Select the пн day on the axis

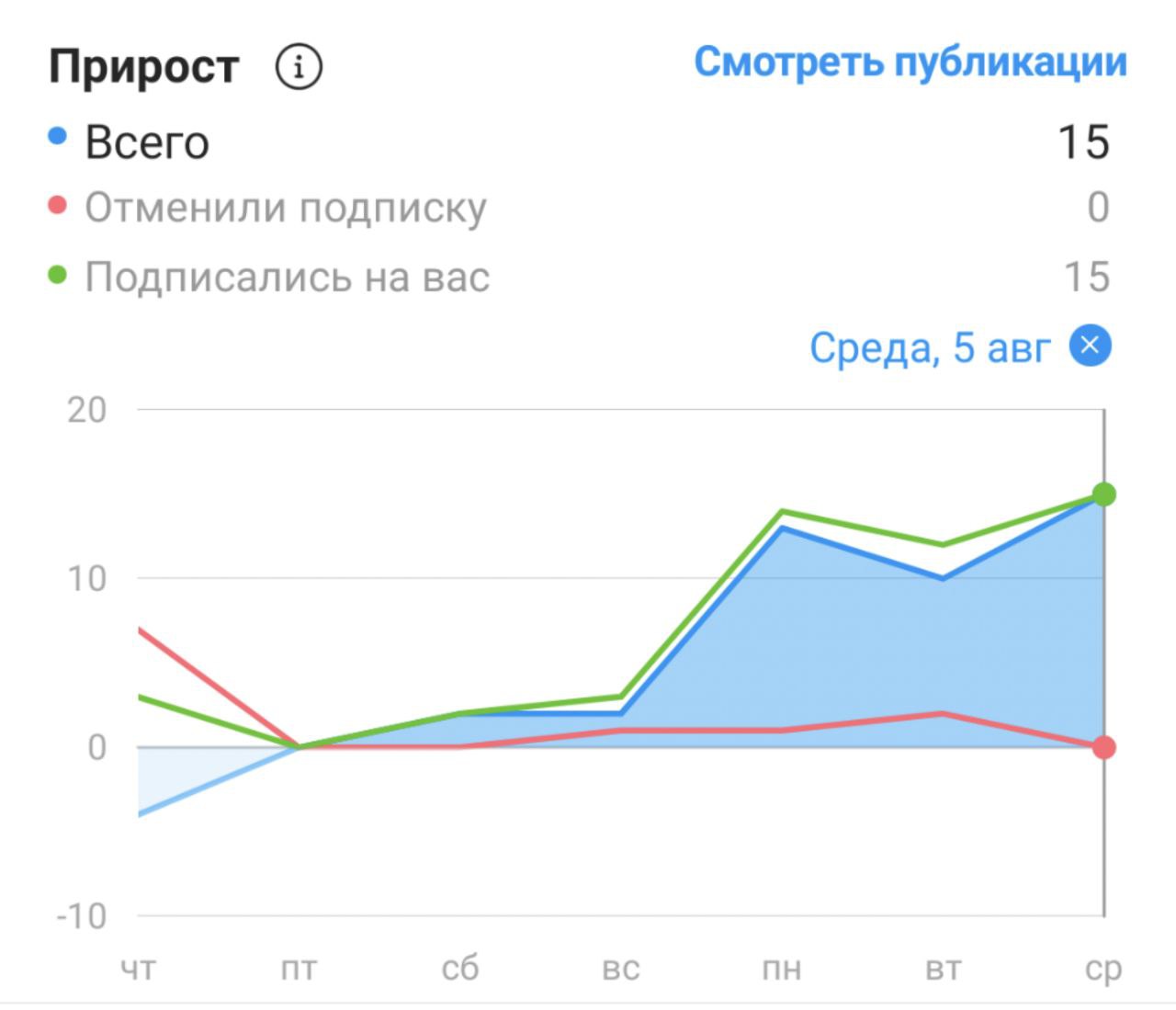pyautogui.click(x=782, y=968)
